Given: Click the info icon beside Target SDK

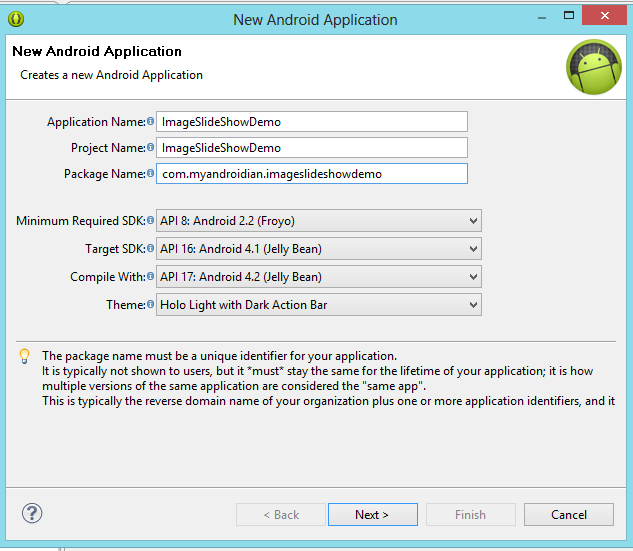Looking at the screenshot, I should point(151,248).
